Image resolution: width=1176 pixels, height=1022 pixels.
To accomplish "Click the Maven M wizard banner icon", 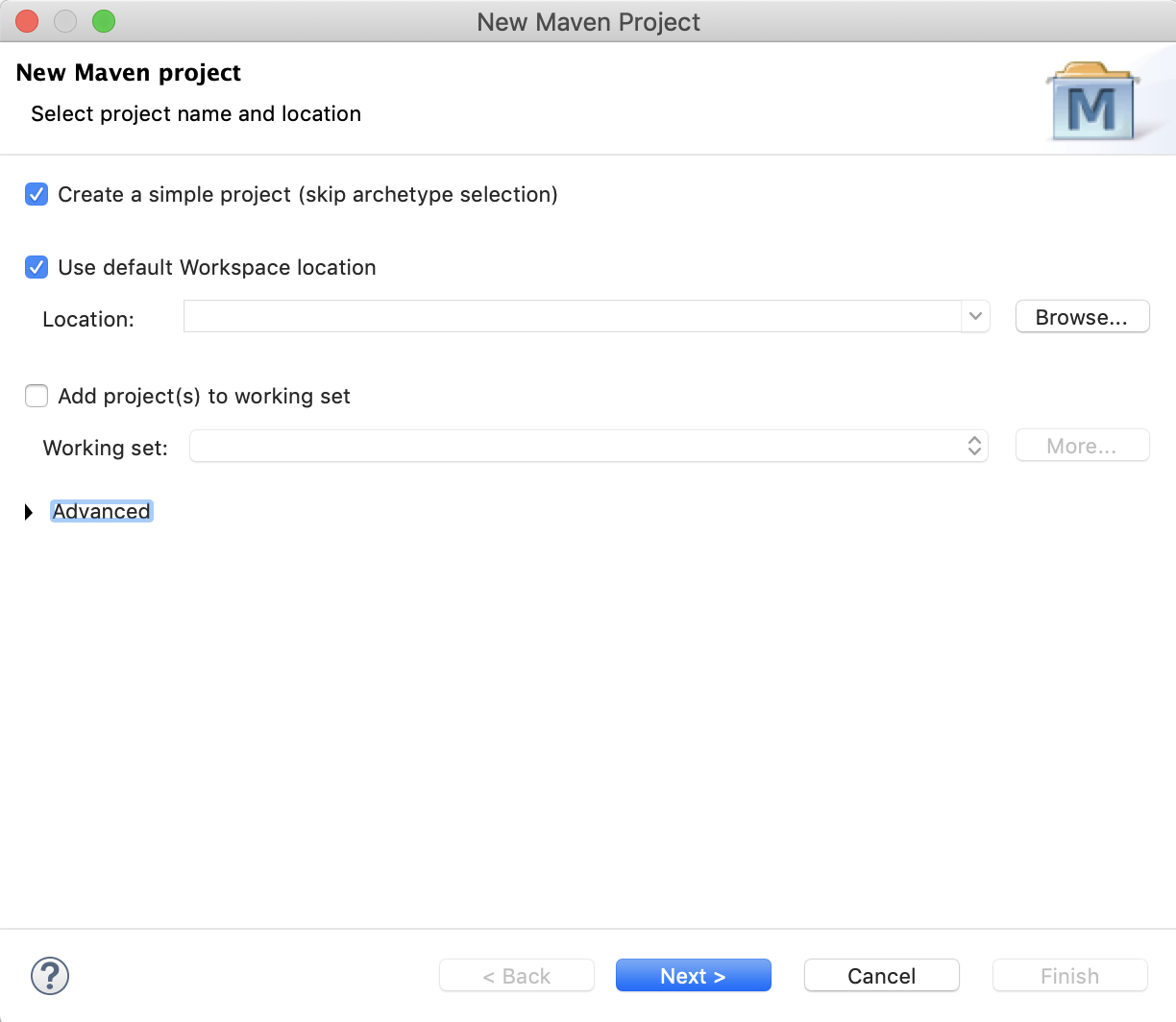I will click(1091, 102).
